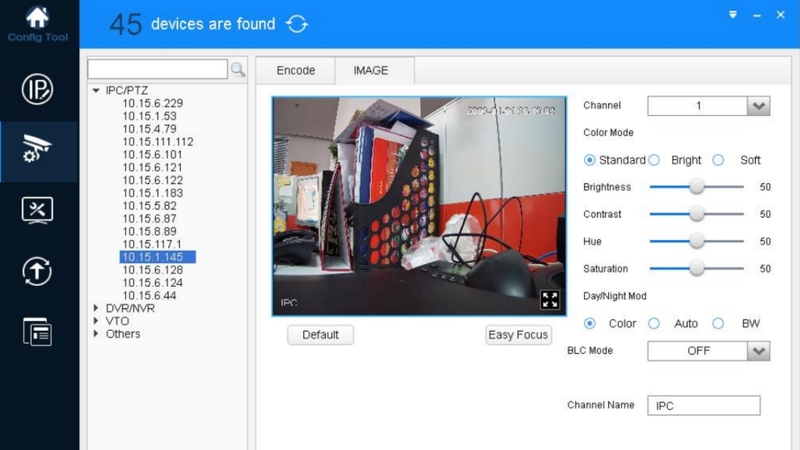The height and width of the screenshot is (450, 800).
Task: Select device 10.15.4.79
Action: click(x=149, y=129)
